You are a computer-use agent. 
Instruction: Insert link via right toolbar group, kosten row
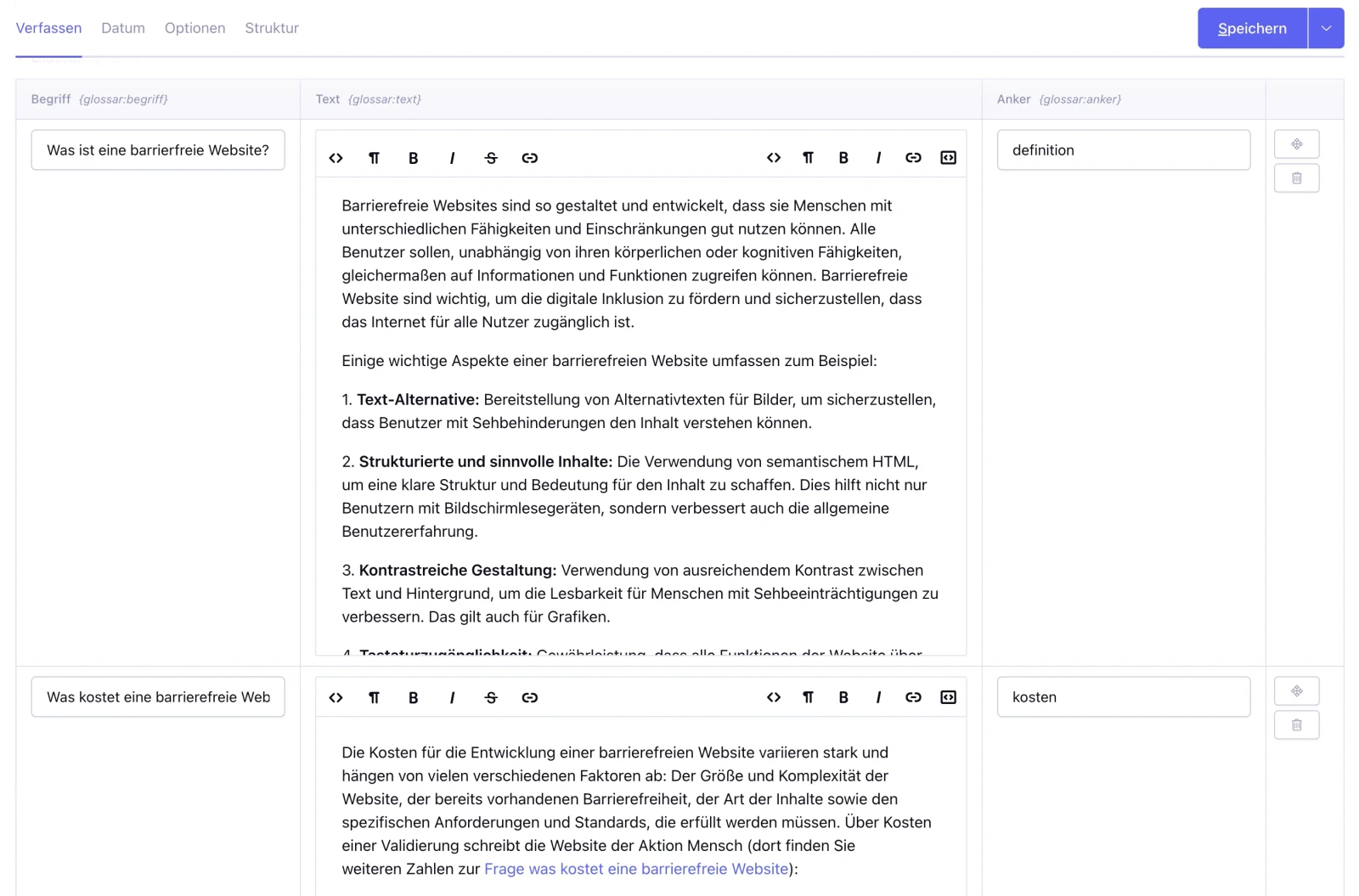pos(913,697)
